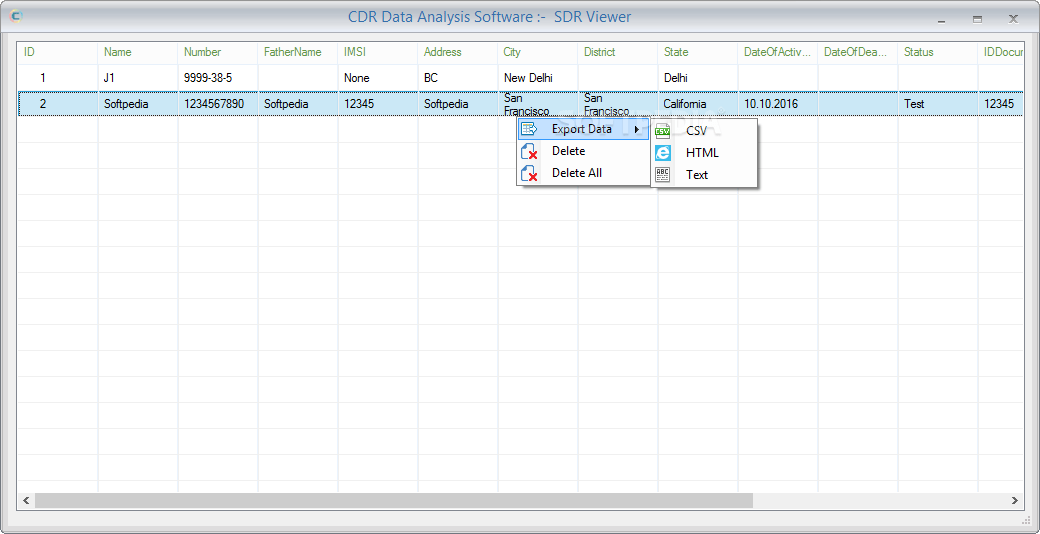This screenshot has height=534, width=1040.
Task: Sort by the Name column header
Action: click(x=137, y=52)
